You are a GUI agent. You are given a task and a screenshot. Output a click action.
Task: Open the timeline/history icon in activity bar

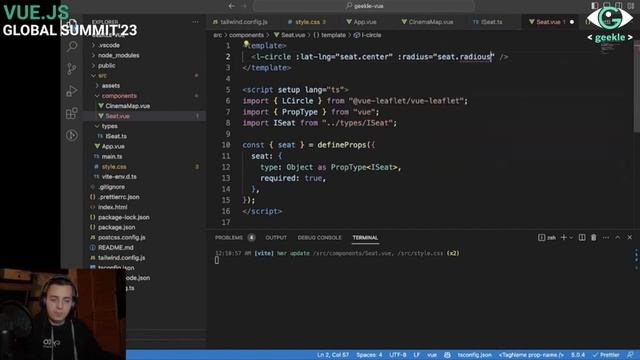coord(72,135)
